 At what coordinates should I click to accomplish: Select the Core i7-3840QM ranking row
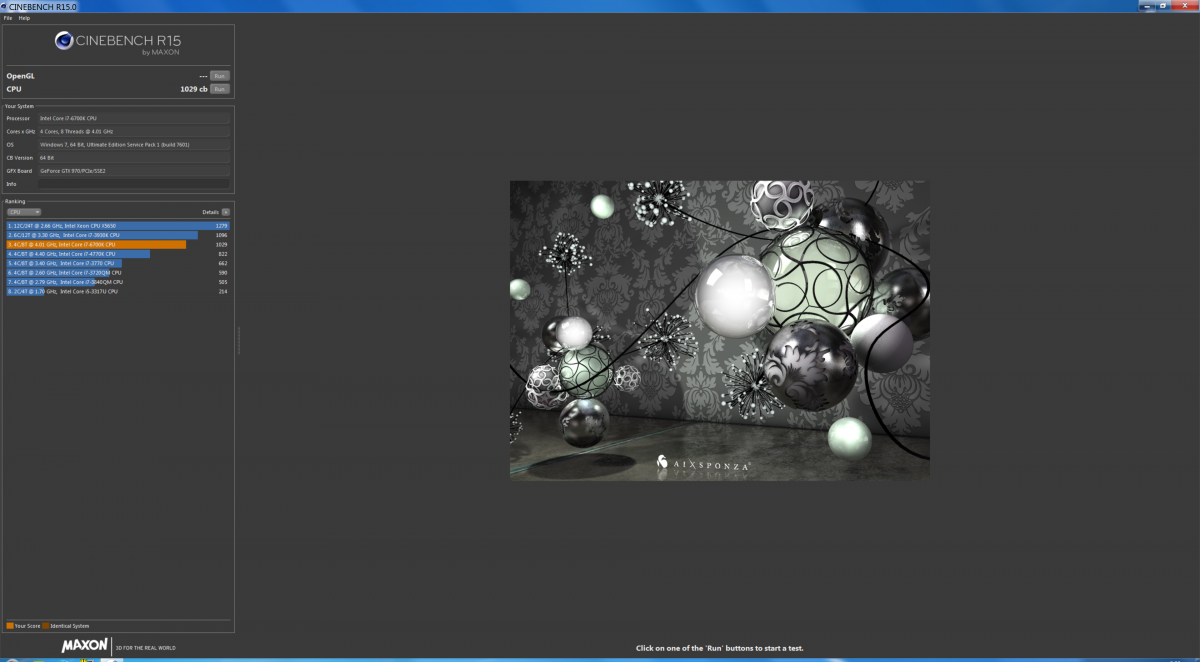(x=118, y=282)
